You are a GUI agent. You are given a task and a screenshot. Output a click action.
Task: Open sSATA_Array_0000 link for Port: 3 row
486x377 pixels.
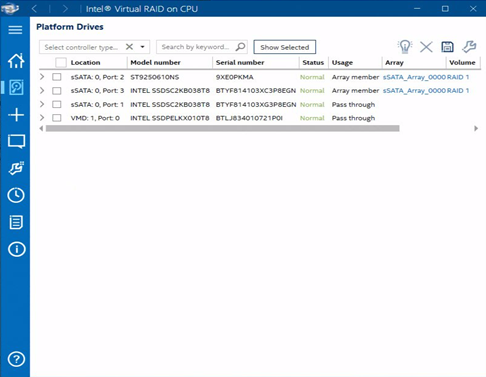point(414,90)
